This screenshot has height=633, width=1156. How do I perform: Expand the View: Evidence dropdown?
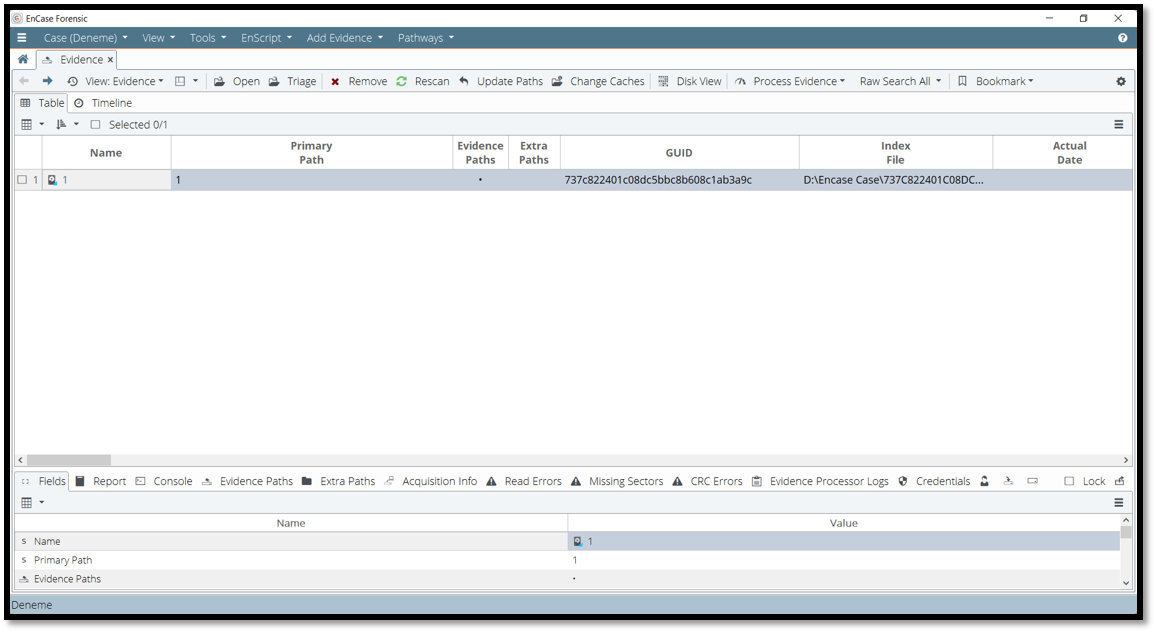(x=123, y=82)
